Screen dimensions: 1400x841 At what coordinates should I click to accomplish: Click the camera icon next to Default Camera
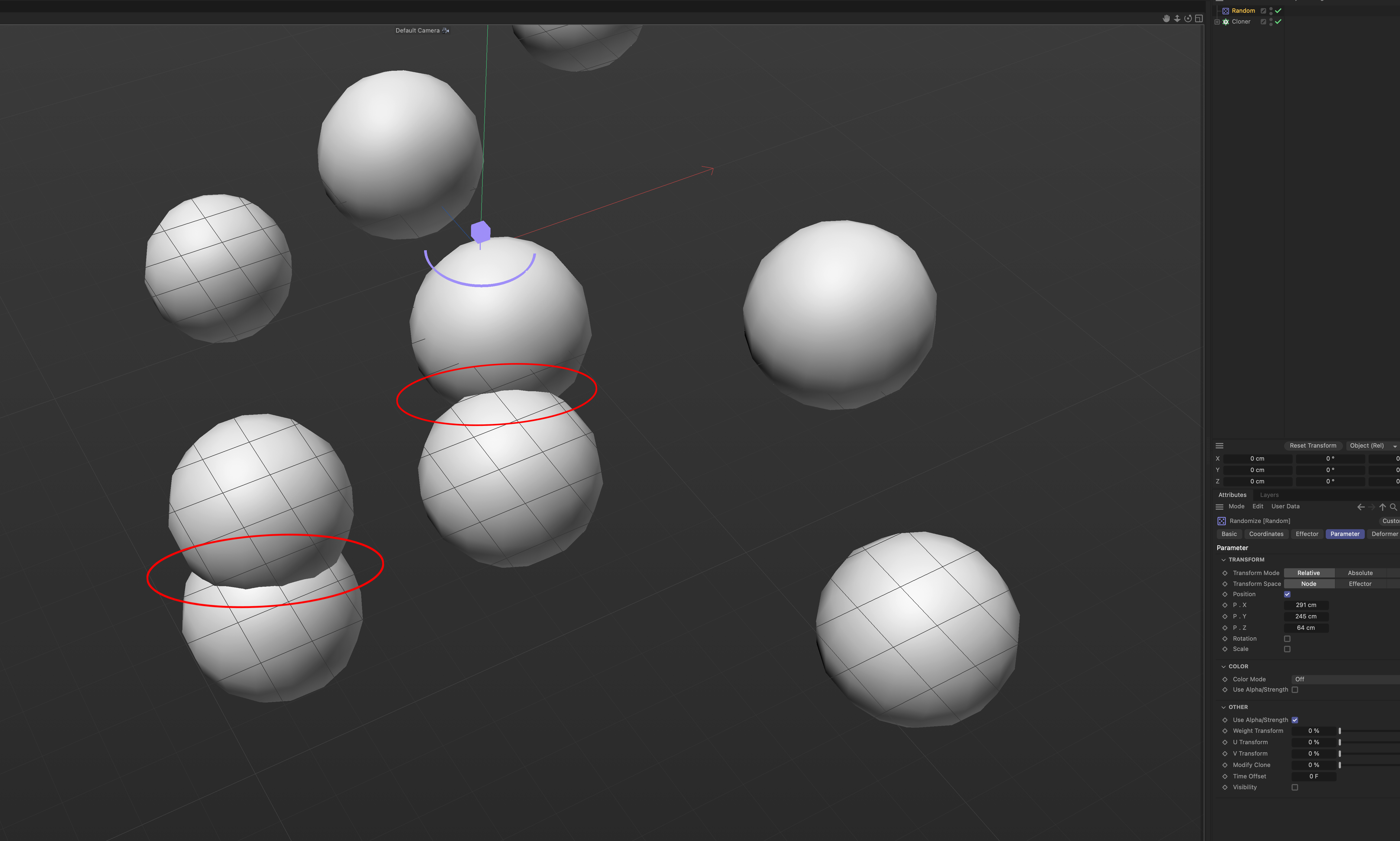click(x=446, y=31)
